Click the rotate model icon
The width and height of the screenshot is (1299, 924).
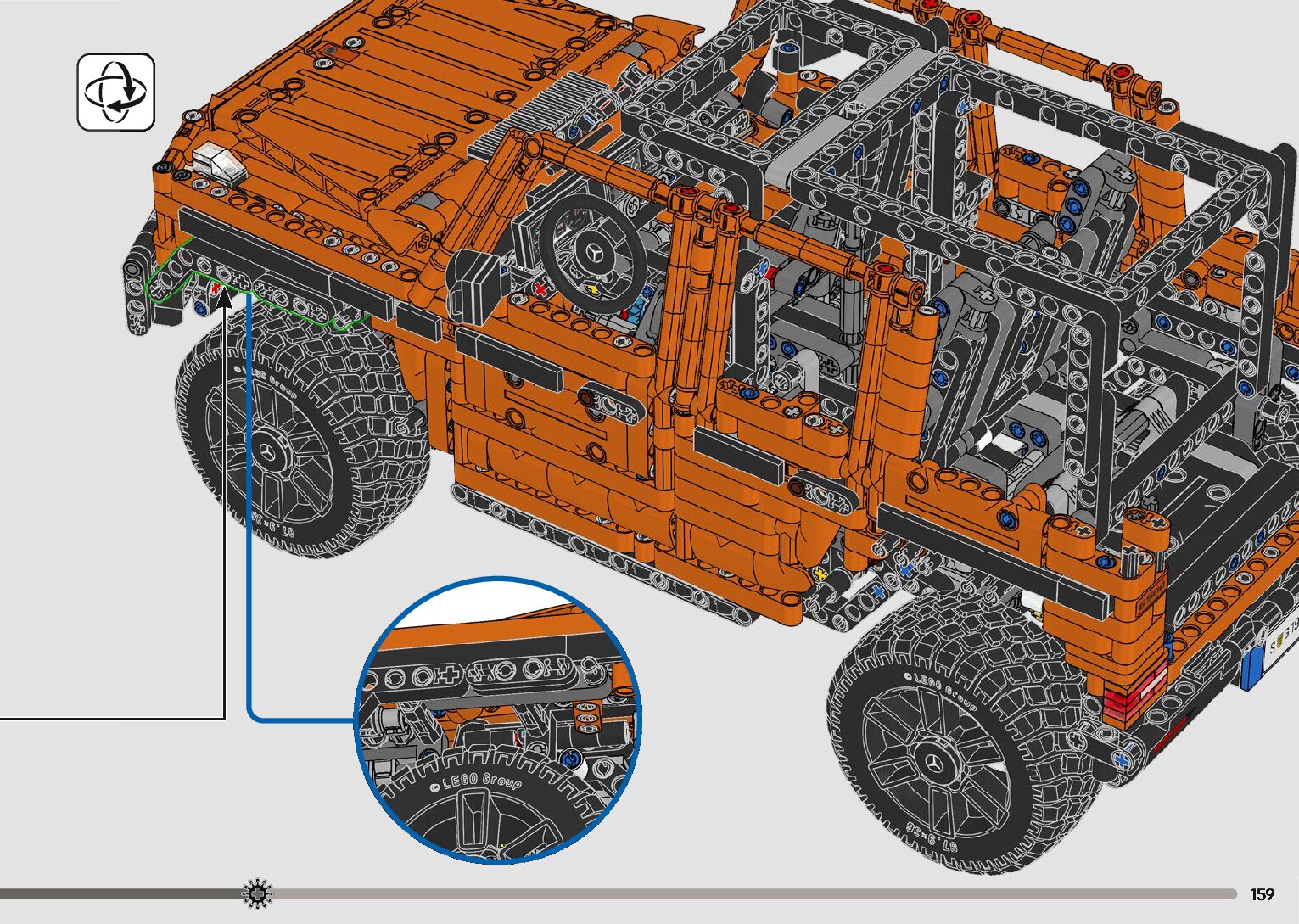pyautogui.click(x=116, y=92)
